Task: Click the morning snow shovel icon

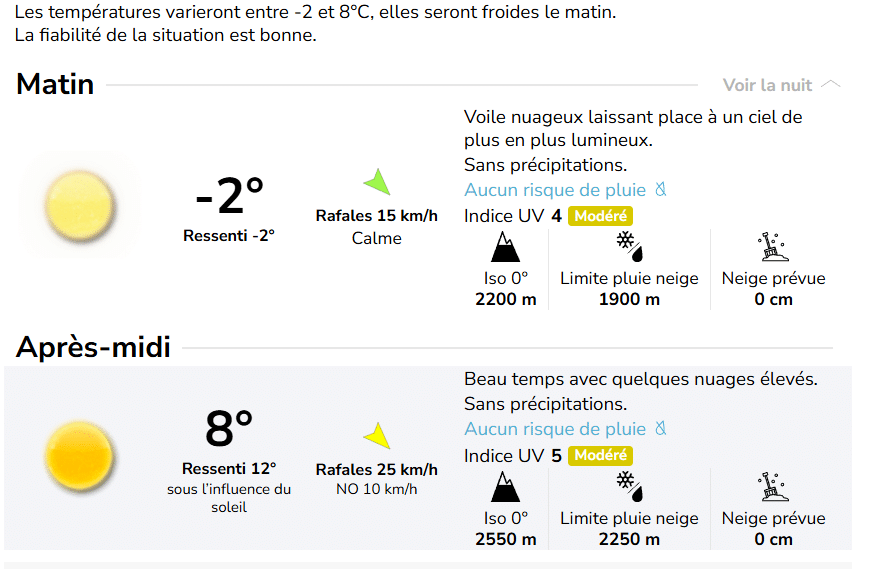Action: tap(772, 246)
